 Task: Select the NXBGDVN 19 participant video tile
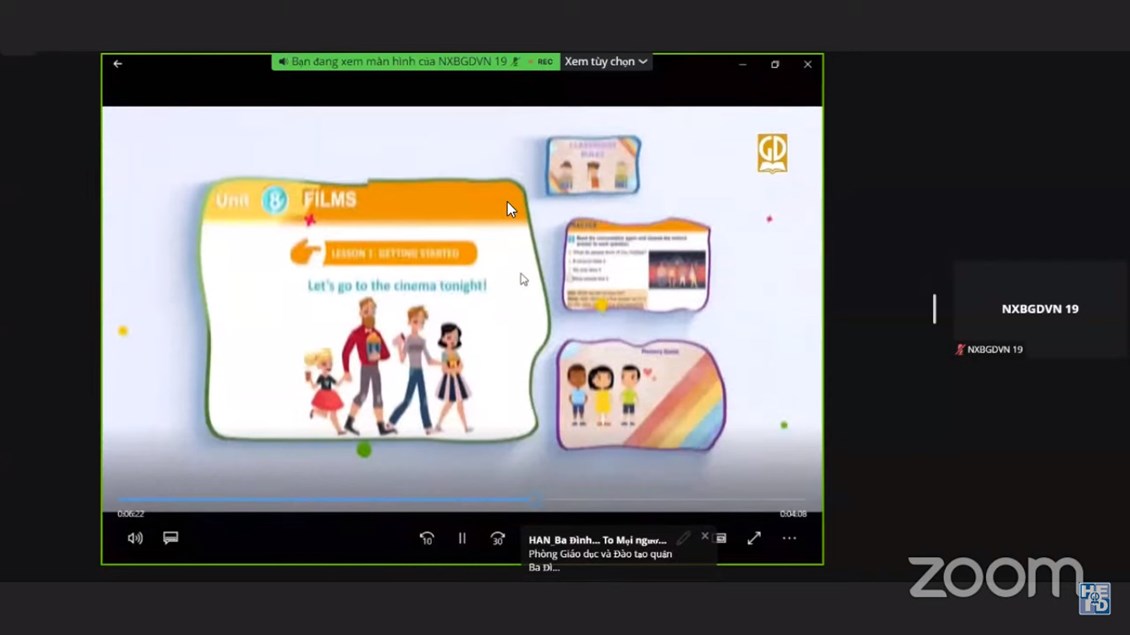pyautogui.click(x=1039, y=309)
